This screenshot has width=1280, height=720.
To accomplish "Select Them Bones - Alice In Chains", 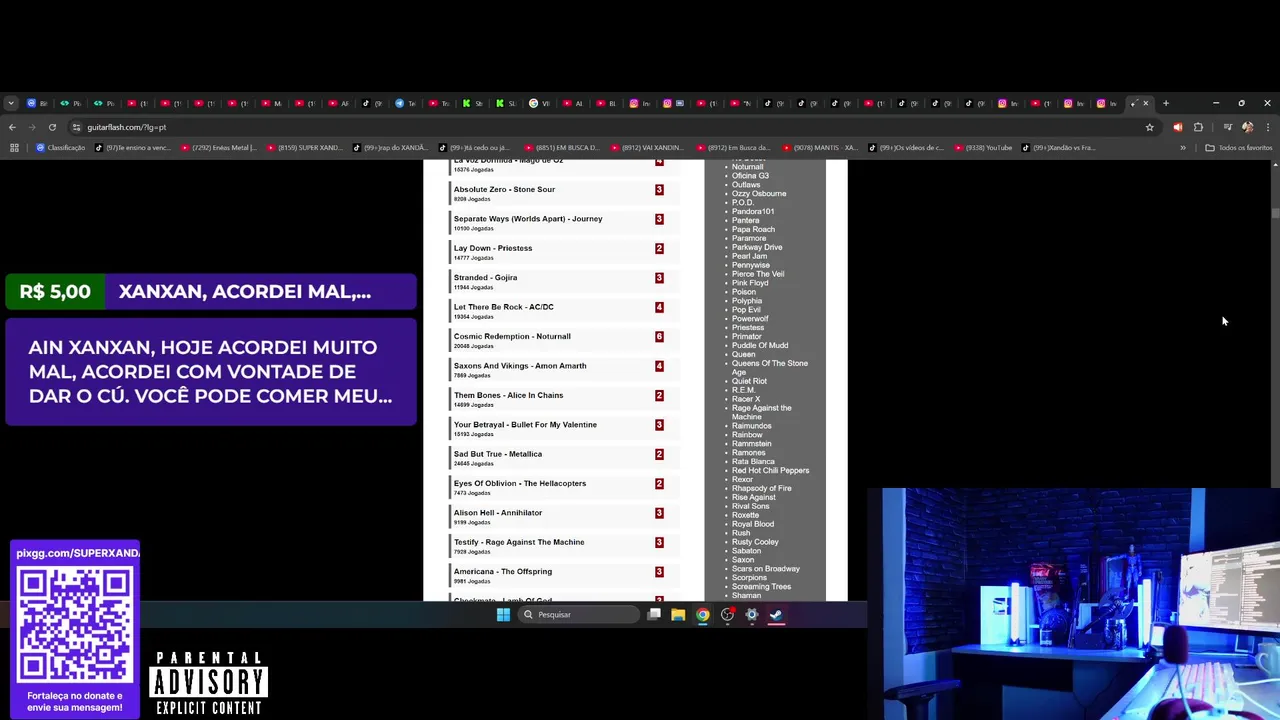I will tap(508, 395).
